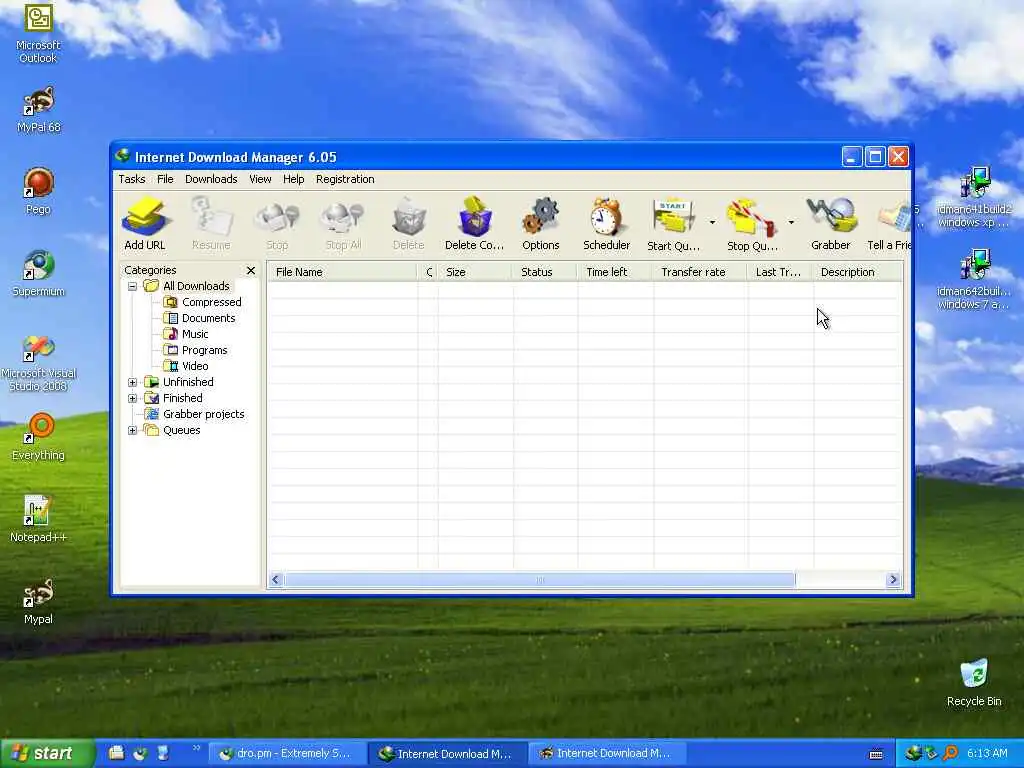
Task: Click the Add URL toolbar icon
Action: 145,224
